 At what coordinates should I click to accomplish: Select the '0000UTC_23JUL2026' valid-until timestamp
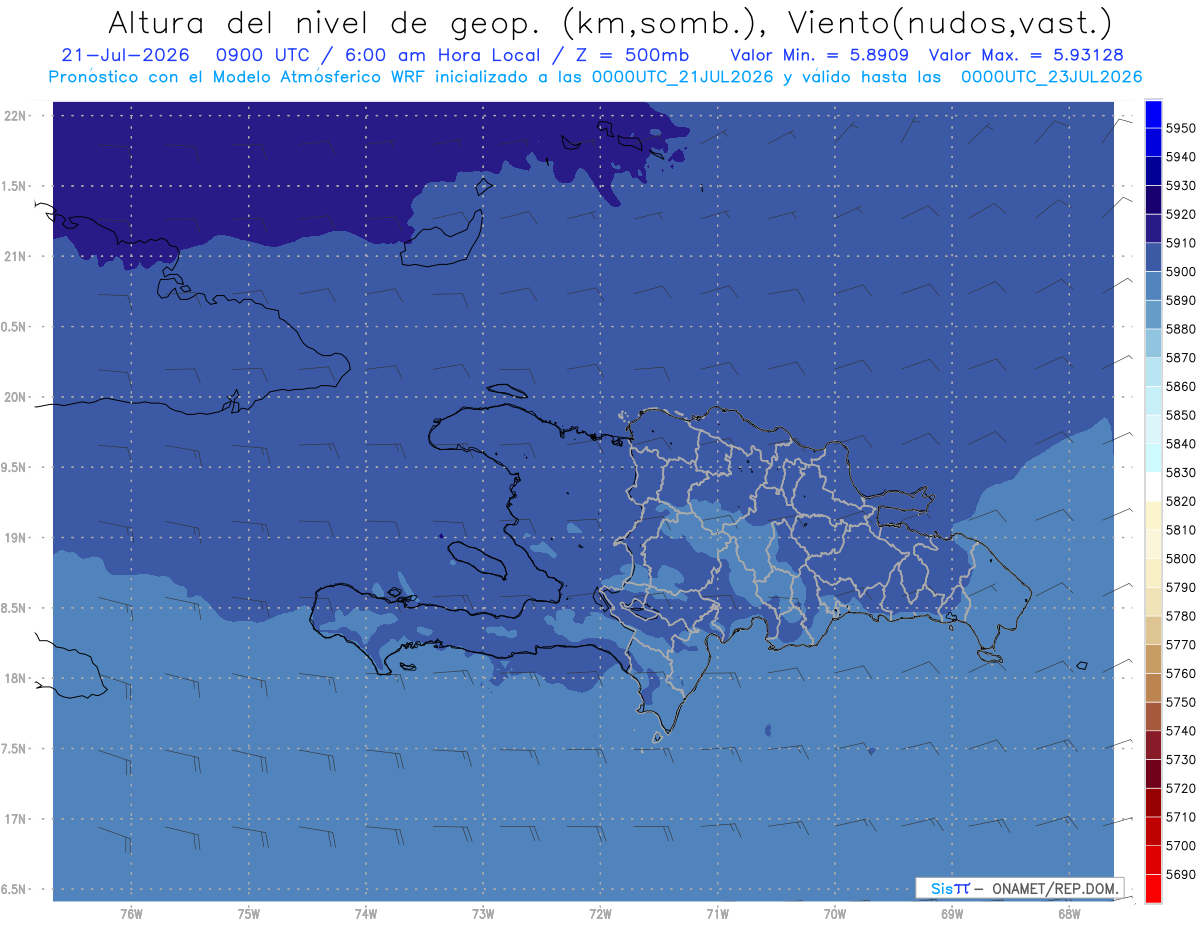[x=1052, y=76]
